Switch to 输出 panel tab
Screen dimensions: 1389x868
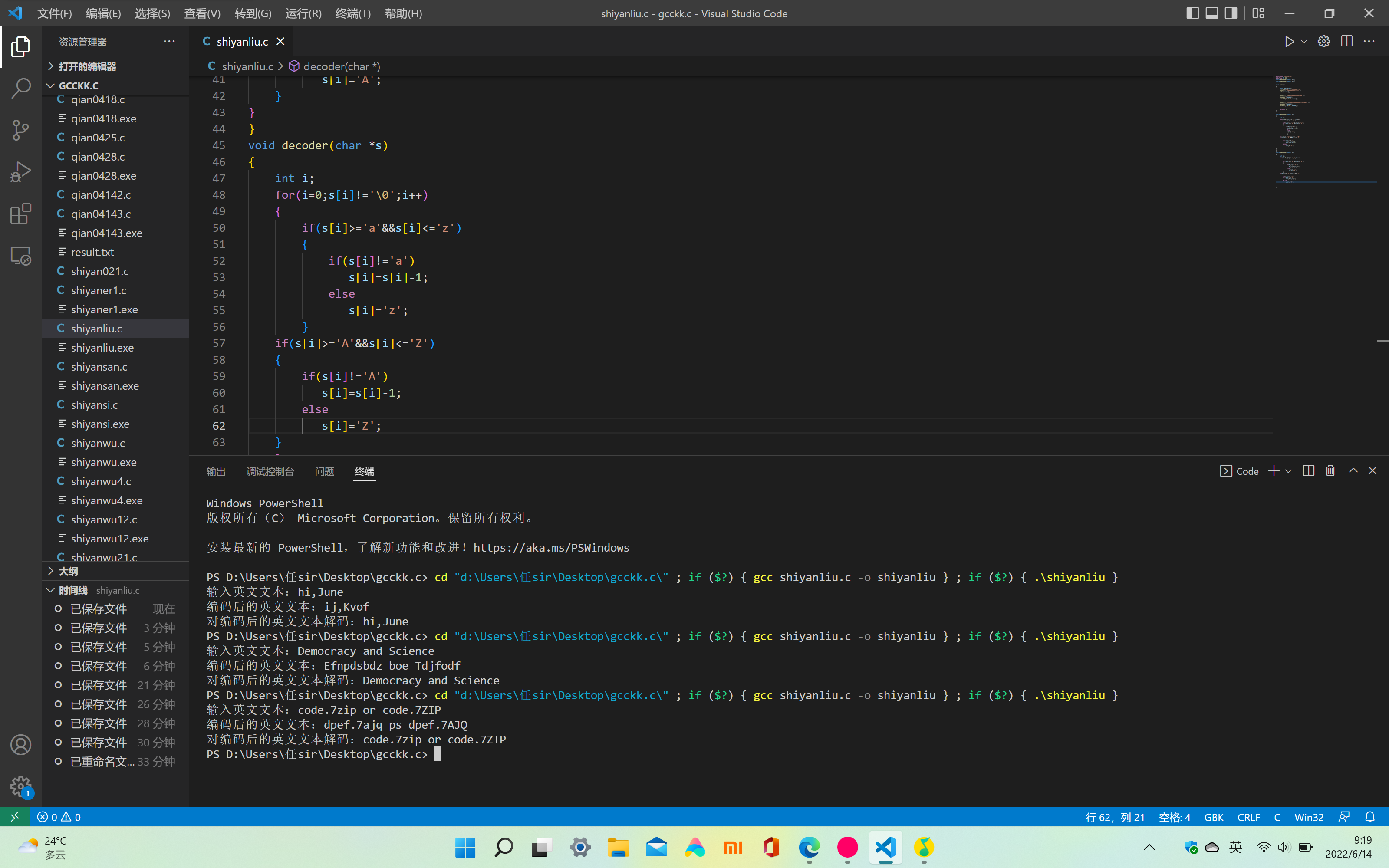216,471
